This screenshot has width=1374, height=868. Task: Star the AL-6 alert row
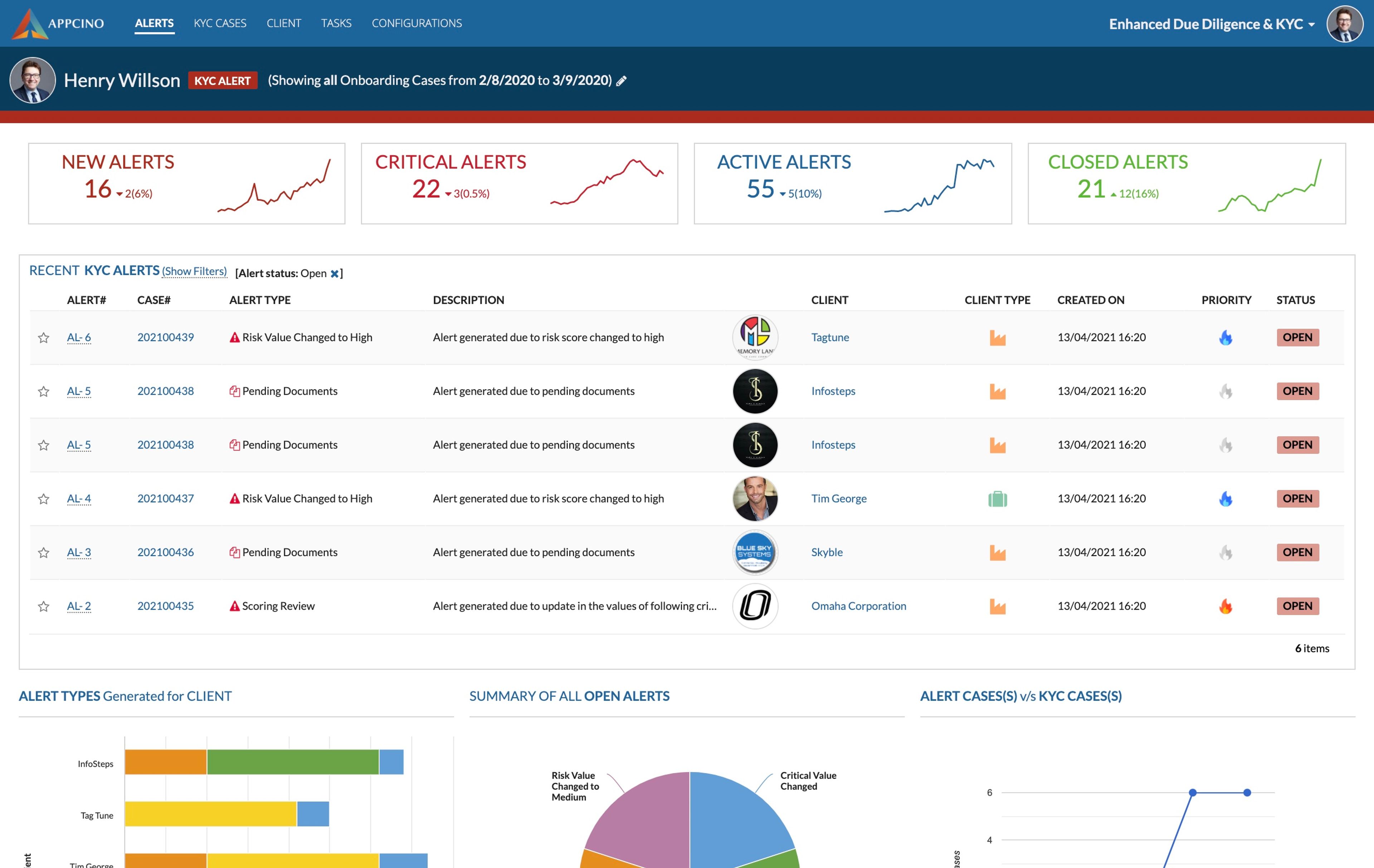coord(43,338)
